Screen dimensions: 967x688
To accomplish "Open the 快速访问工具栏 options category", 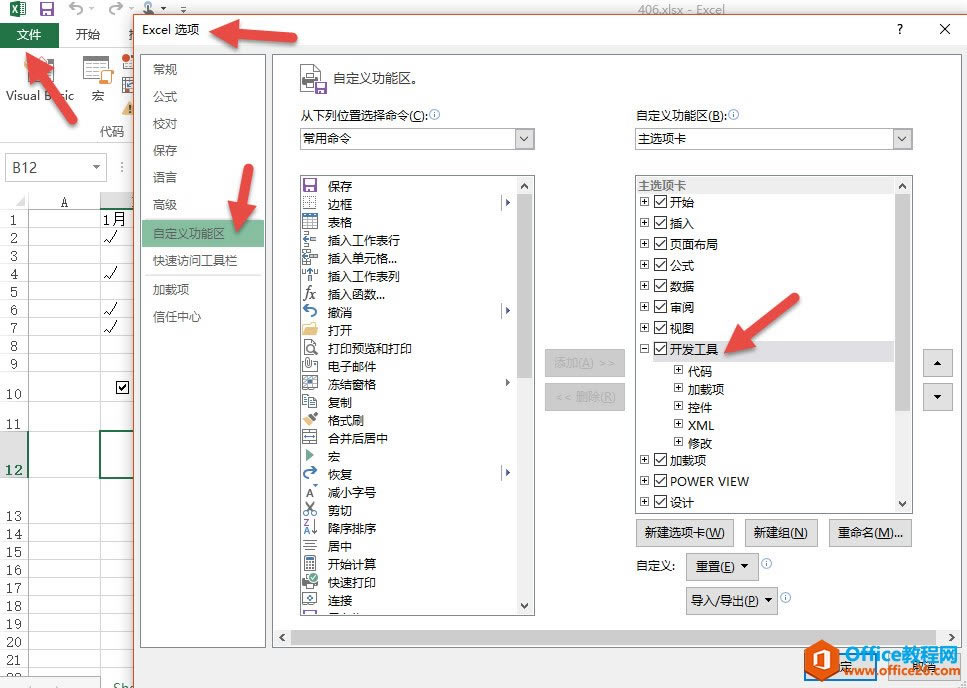I will (202, 261).
